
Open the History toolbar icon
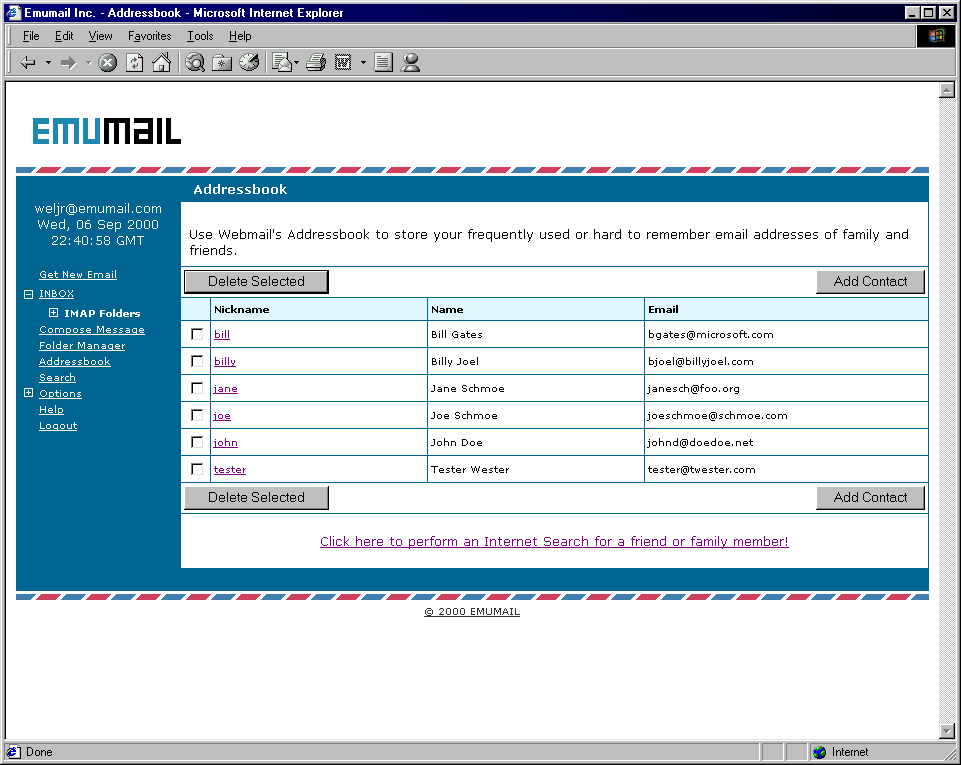click(x=249, y=63)
